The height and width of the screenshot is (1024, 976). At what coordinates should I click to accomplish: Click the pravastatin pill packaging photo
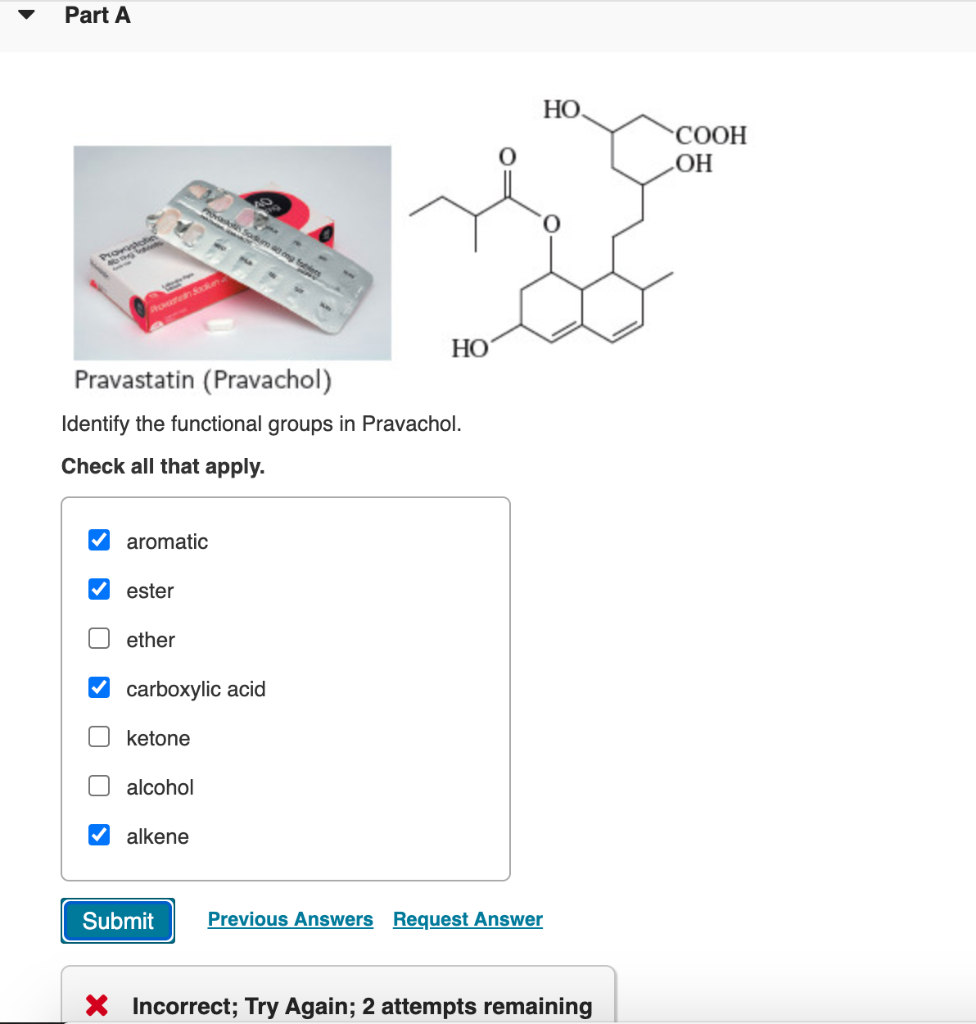coord(232,252)
